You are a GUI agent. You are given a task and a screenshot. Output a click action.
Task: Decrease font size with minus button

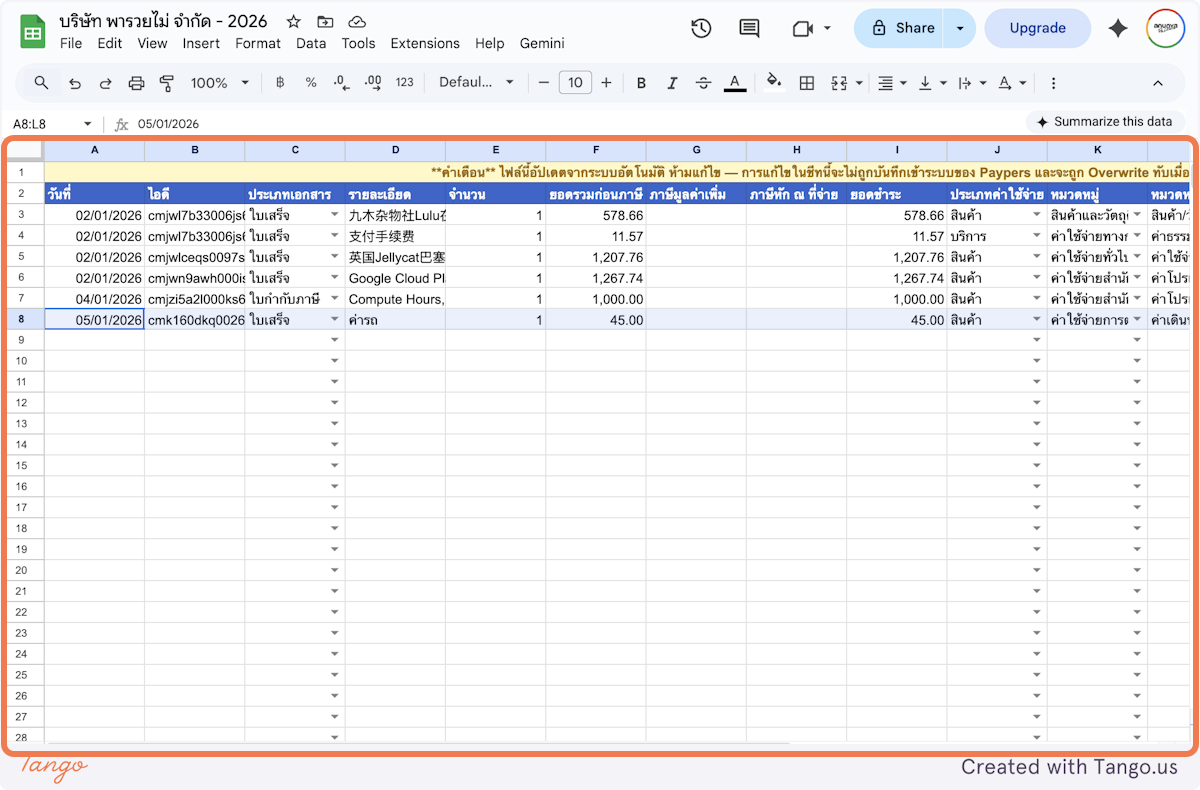click(x=544, y=83)
